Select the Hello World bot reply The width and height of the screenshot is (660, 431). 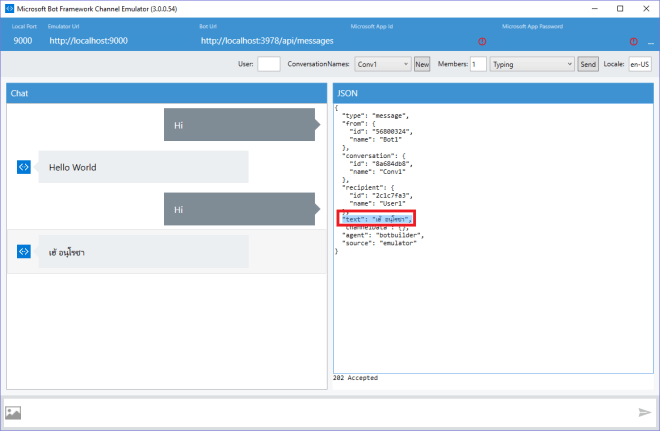pyautogui.click(x=142, y=167)
